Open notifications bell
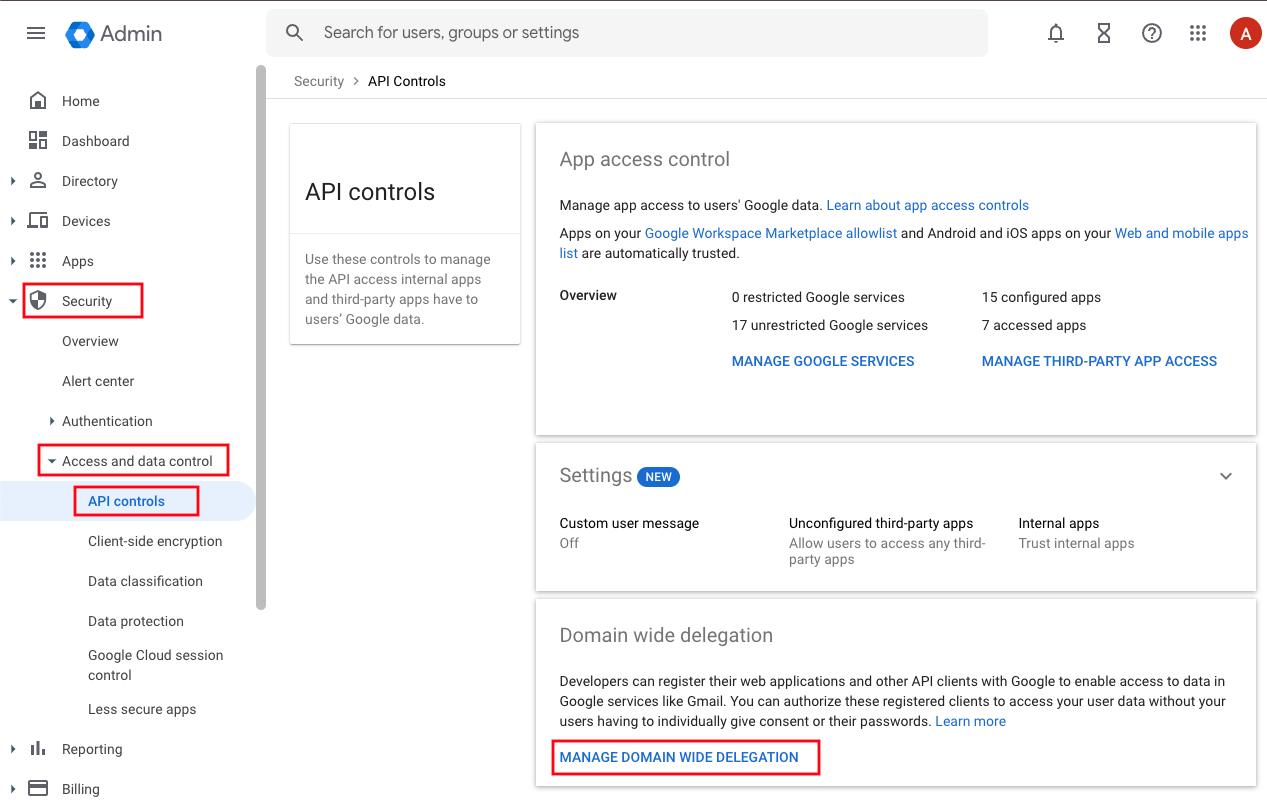Screen dimensions: 1267x809 1056,33
